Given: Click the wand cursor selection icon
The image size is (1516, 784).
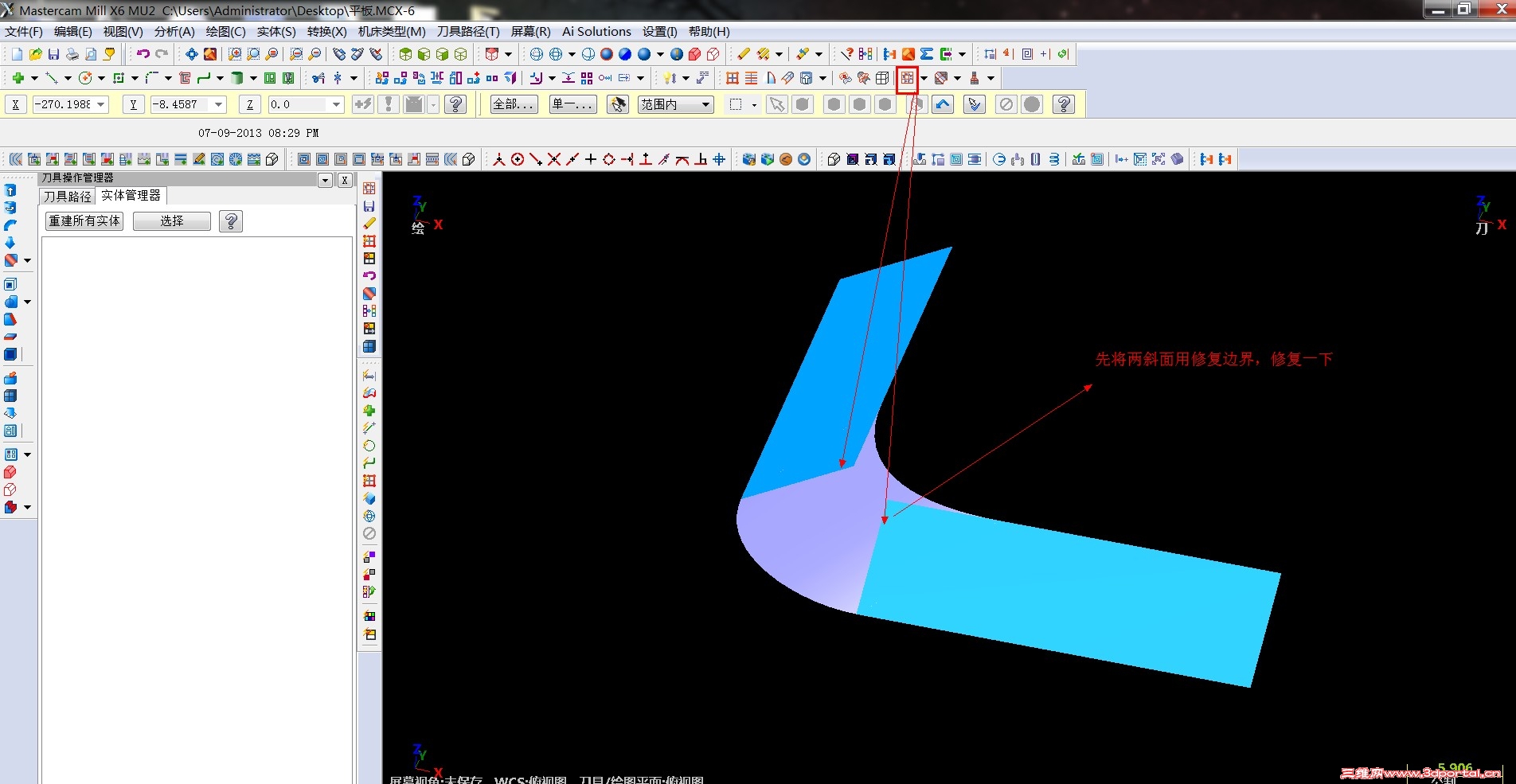Looking at the screenshot, I should point(618,104).
